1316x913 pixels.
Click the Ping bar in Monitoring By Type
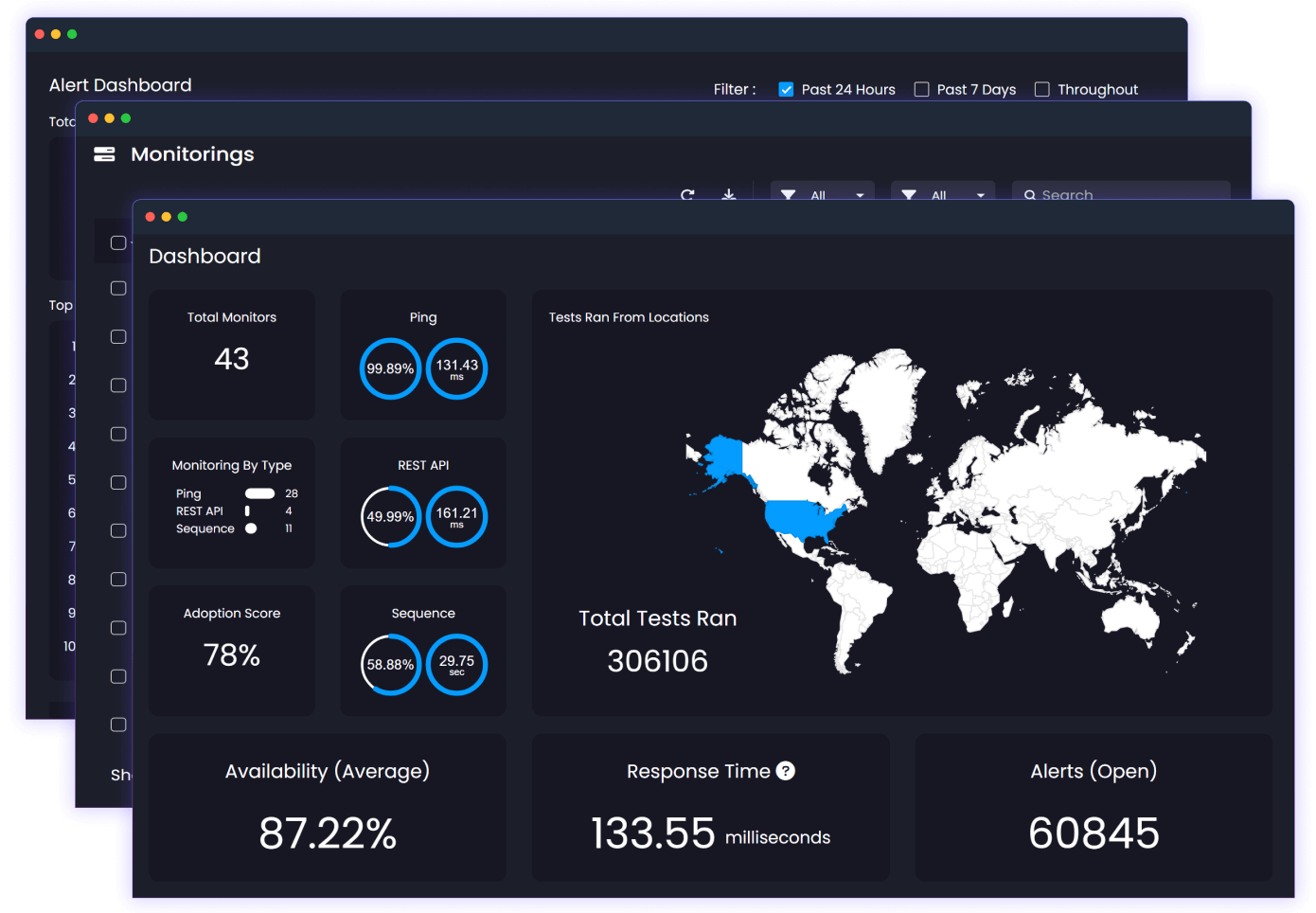coord(259,493)
